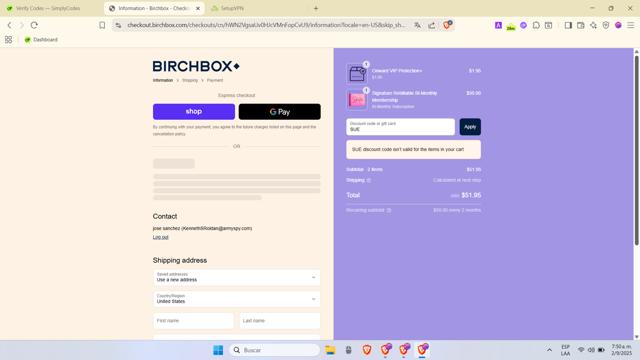
Task: Open the Brave Shields lion icon
Action: [447, 25]
